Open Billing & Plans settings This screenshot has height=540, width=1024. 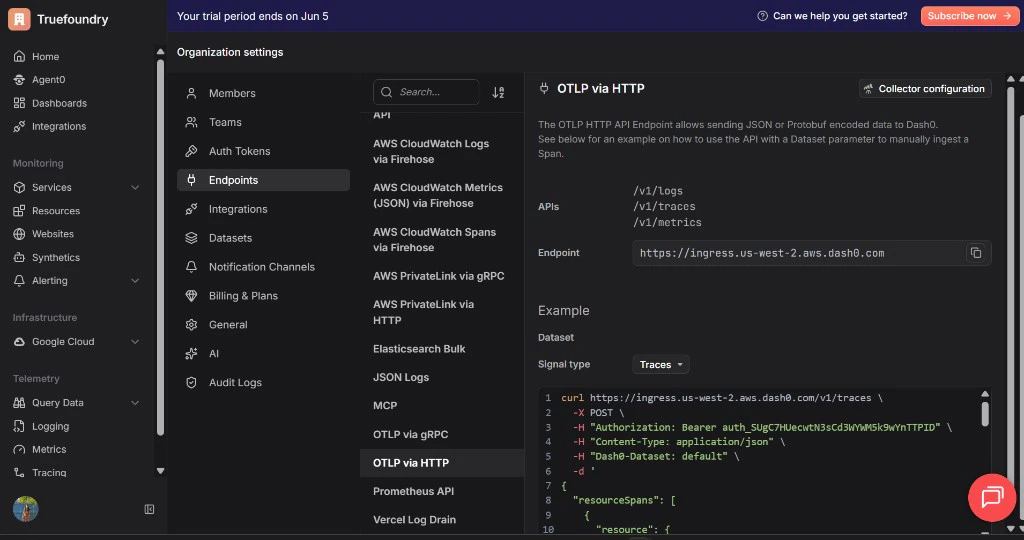pyautogui.click(x=263, y=296)
